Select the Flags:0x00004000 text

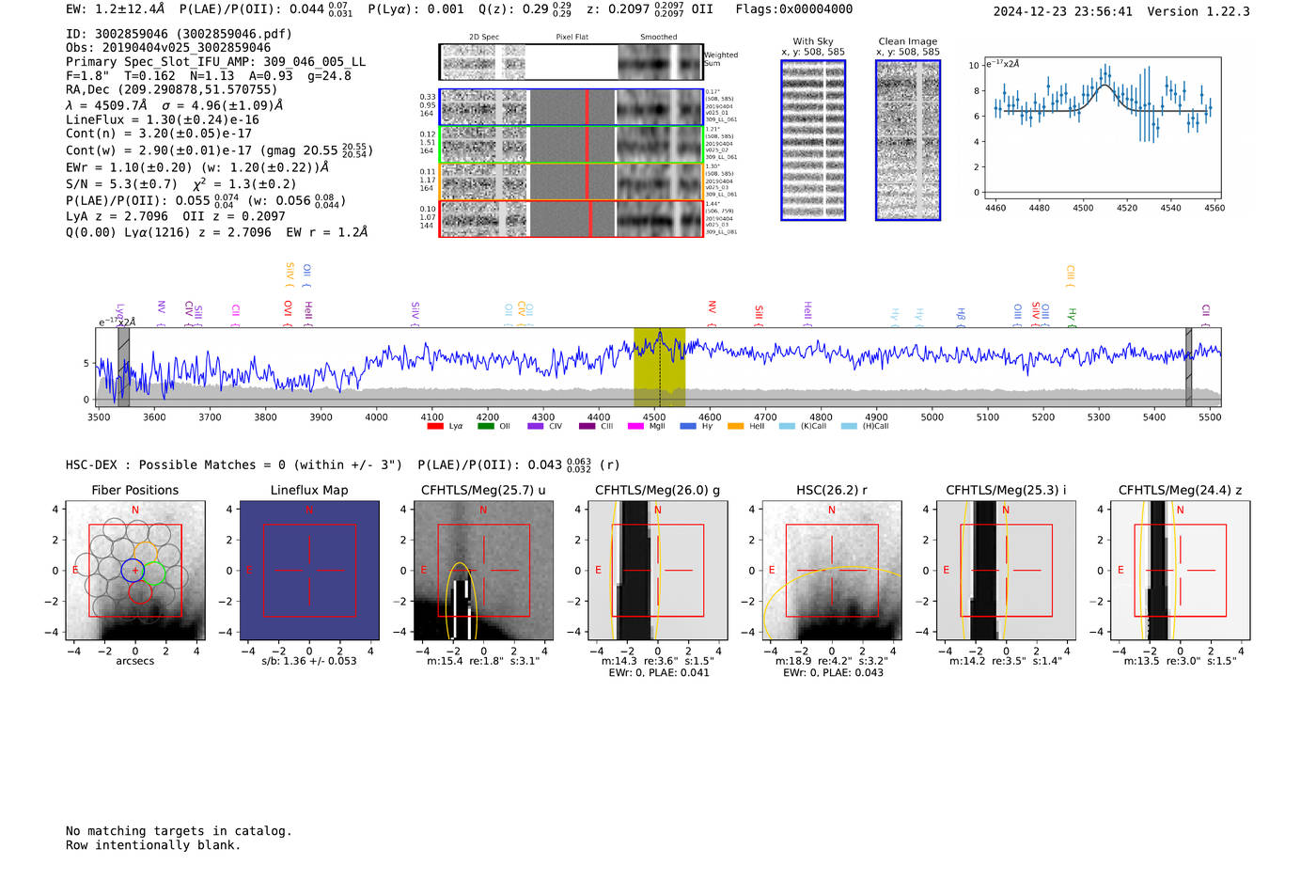coord(794,8)
